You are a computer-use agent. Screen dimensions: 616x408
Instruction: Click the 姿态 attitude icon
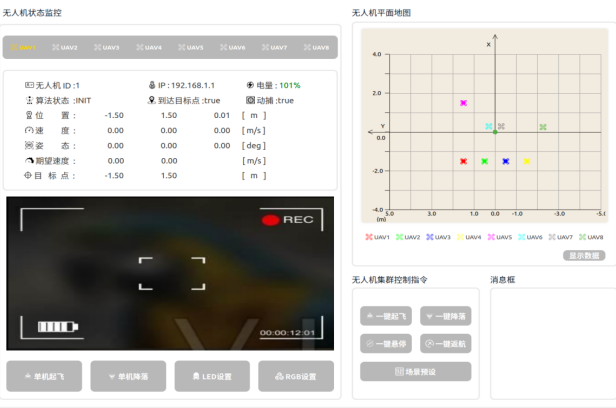click(x=29, y=145)
